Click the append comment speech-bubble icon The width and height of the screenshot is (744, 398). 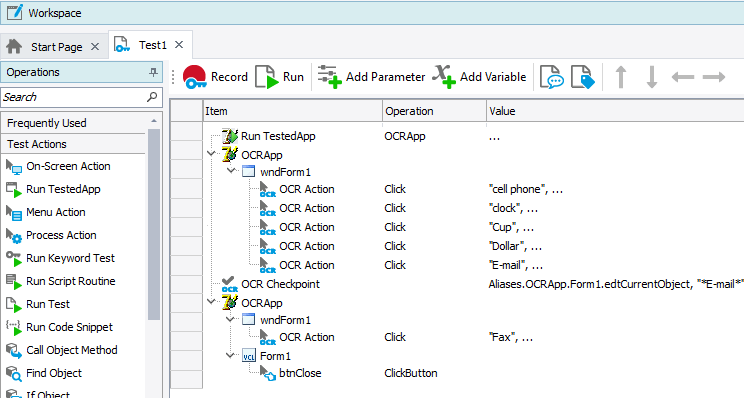tap(551, 77)
